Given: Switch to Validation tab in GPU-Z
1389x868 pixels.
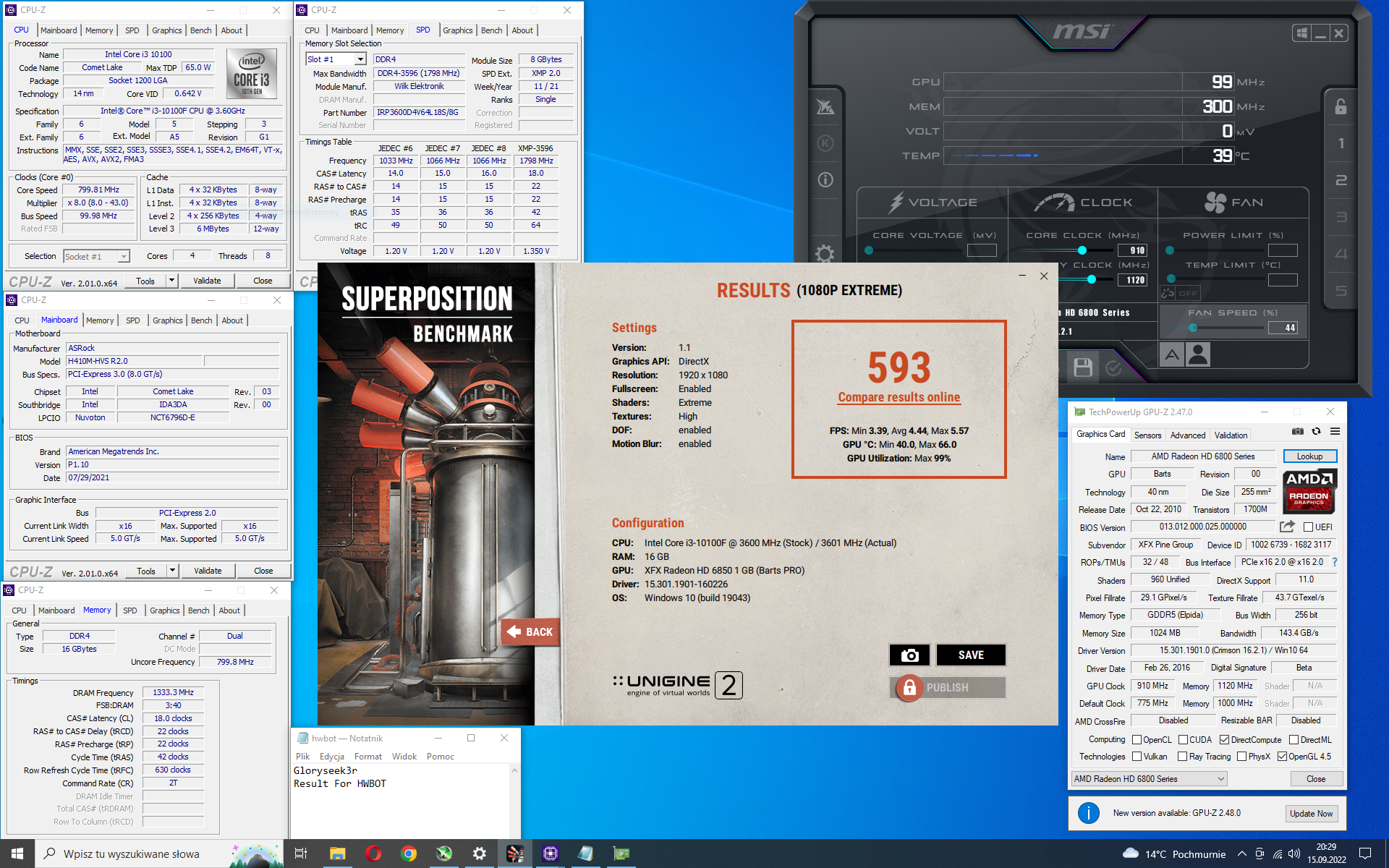Looking at the screenshot, I should click(1231, 435).
